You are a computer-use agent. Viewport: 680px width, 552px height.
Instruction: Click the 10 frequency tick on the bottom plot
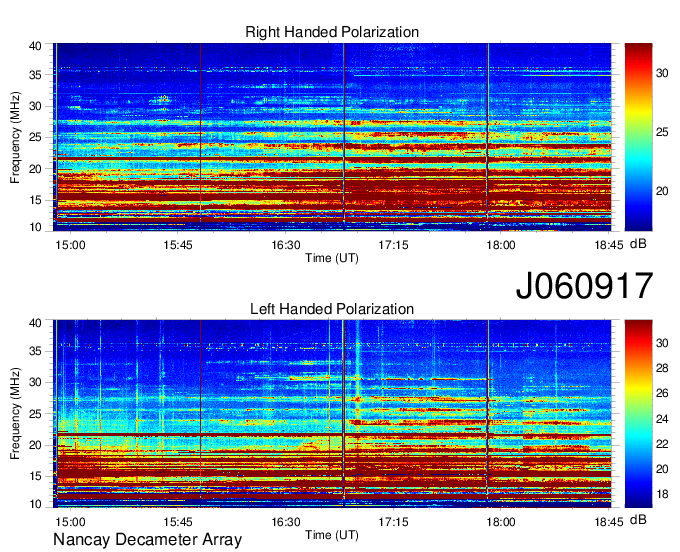pyautogui.click(x=35, y=504)
